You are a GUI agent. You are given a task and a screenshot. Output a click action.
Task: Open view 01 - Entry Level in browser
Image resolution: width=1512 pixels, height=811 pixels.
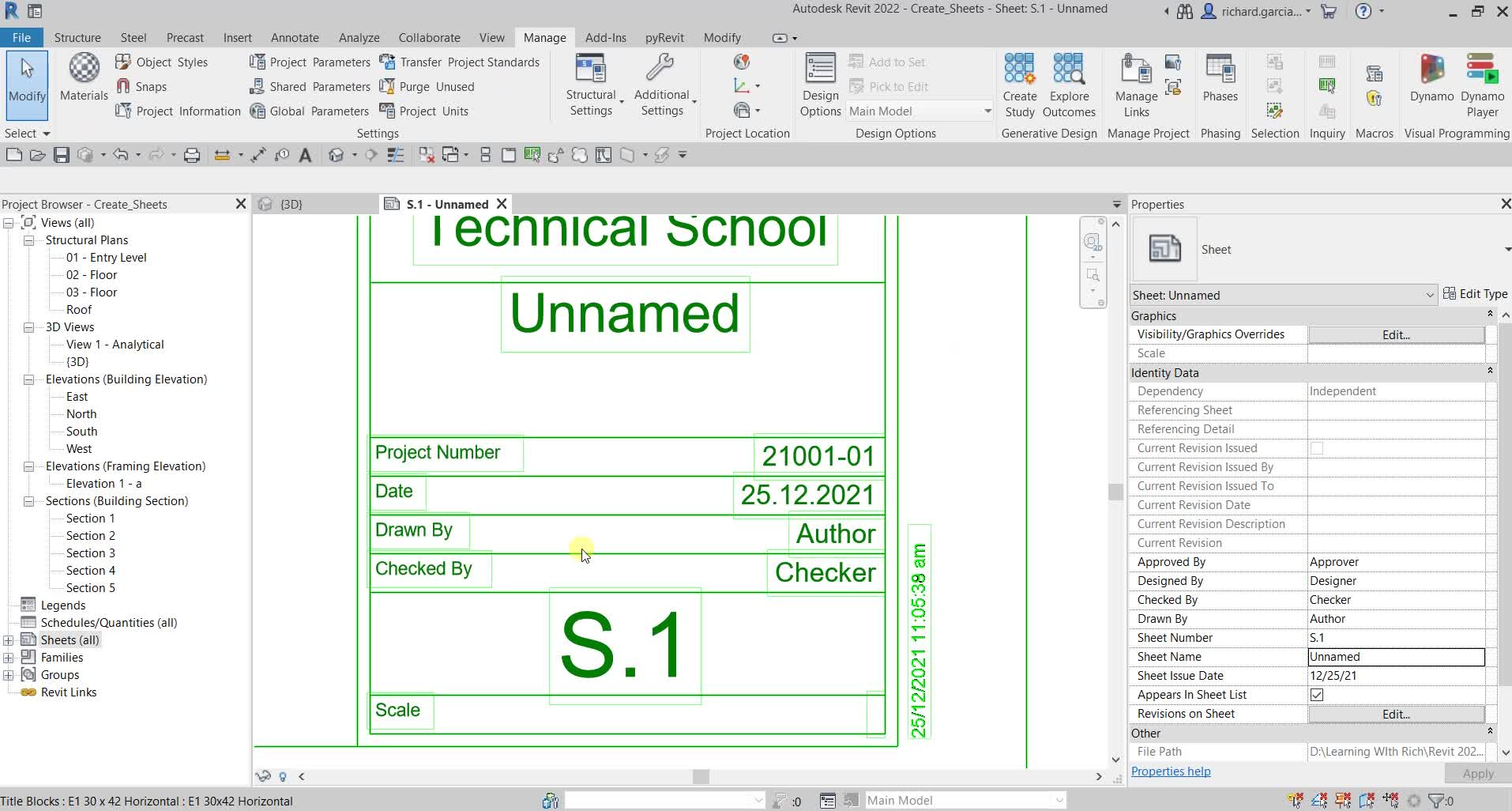106,258
